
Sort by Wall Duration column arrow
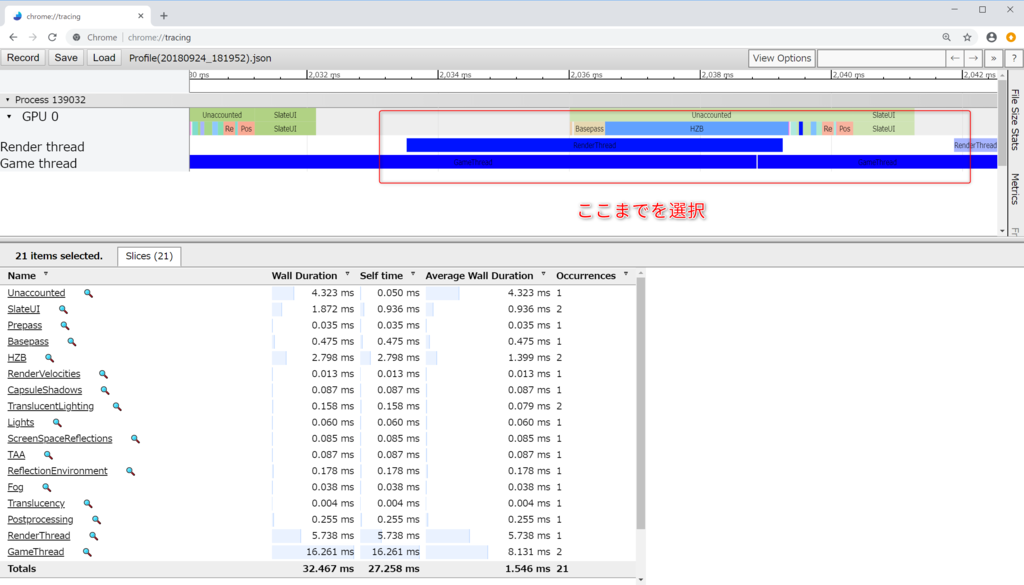pos(347,274)
